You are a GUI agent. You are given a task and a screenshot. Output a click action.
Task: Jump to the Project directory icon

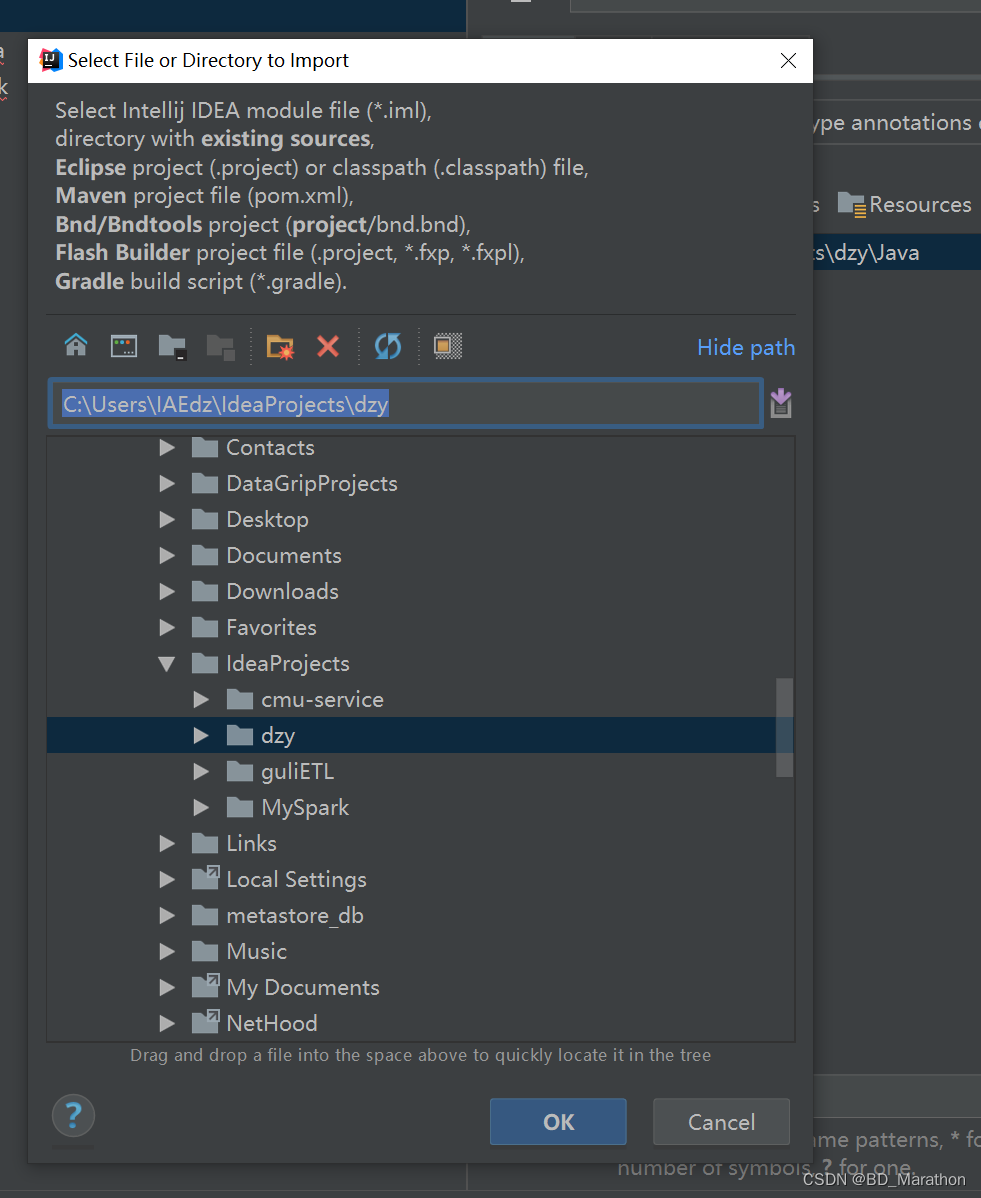tap(172, 347)
